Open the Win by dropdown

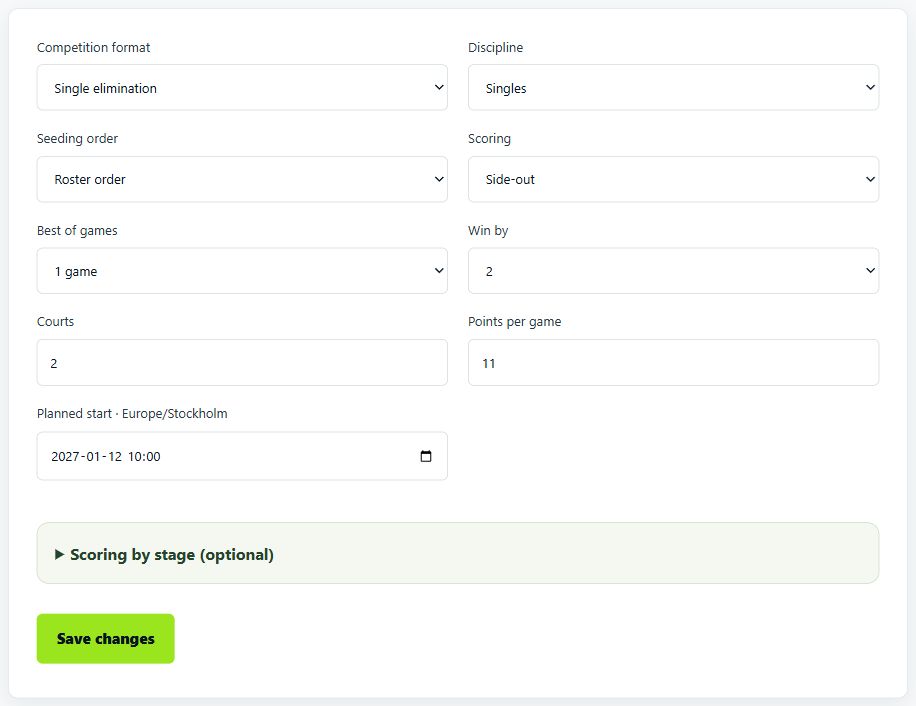tap(673, 271)
